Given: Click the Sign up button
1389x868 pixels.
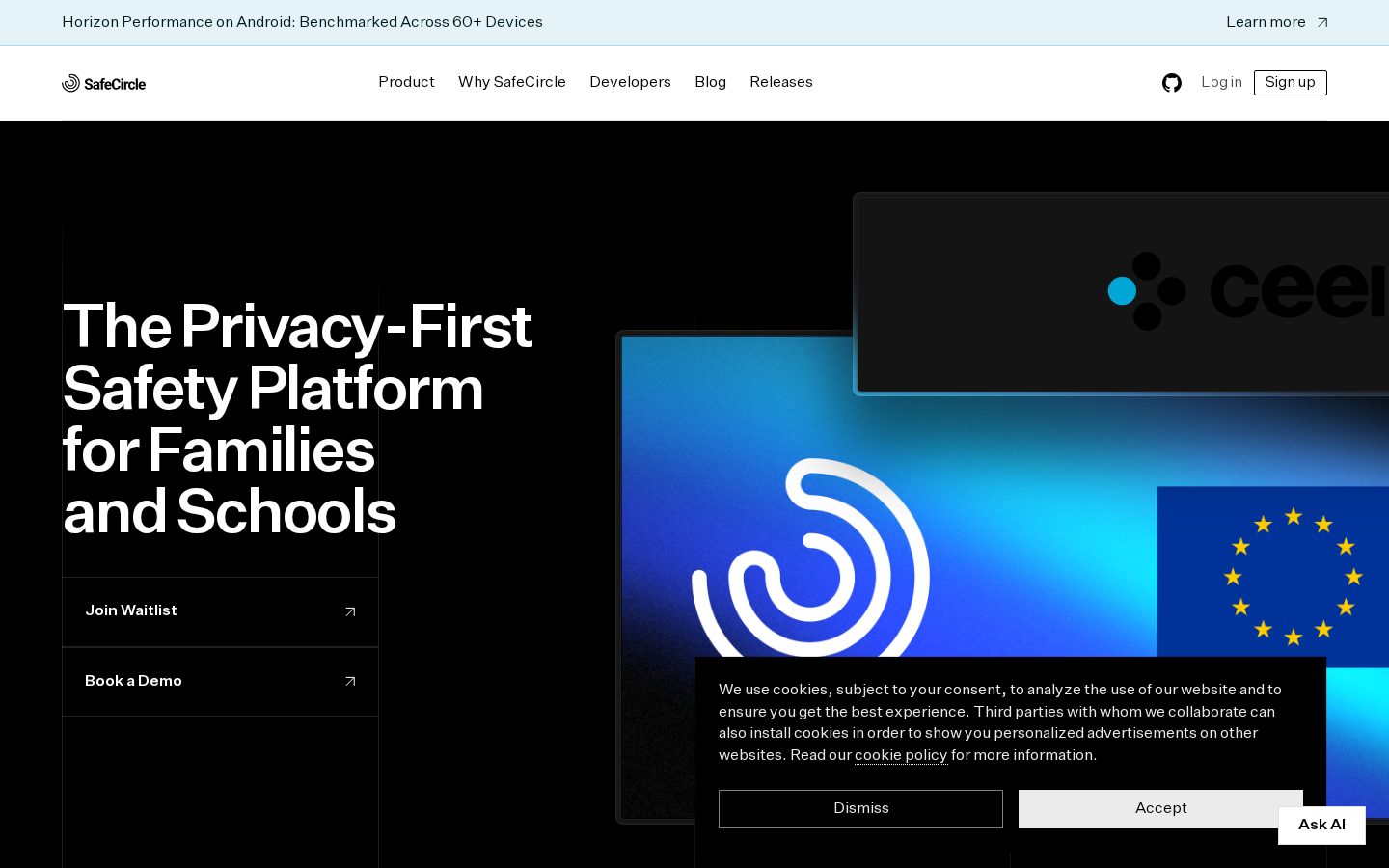Looking at the screenshot, I should (x=1291, y=83).
